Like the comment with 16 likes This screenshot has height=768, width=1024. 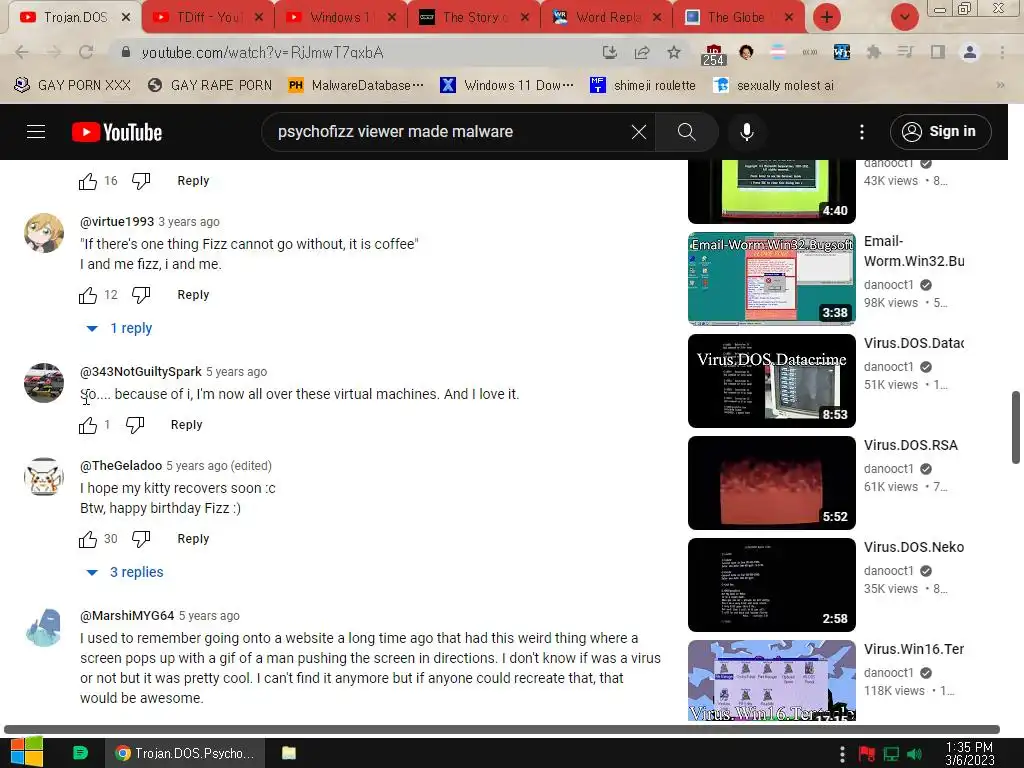coord(88,181)
